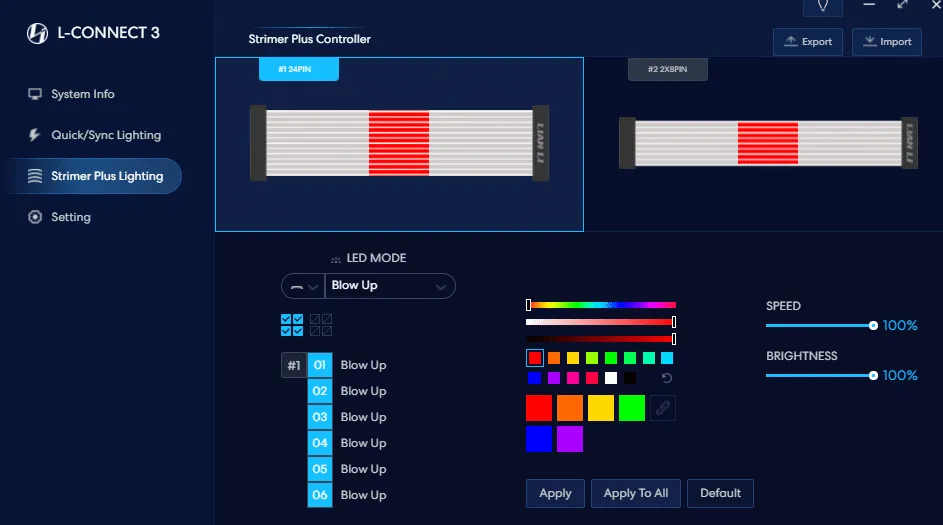The height and width of the screenshot is (525, 943).
Task: Toggle the checked blue strip selection group
Action: (x=292, y=325)
